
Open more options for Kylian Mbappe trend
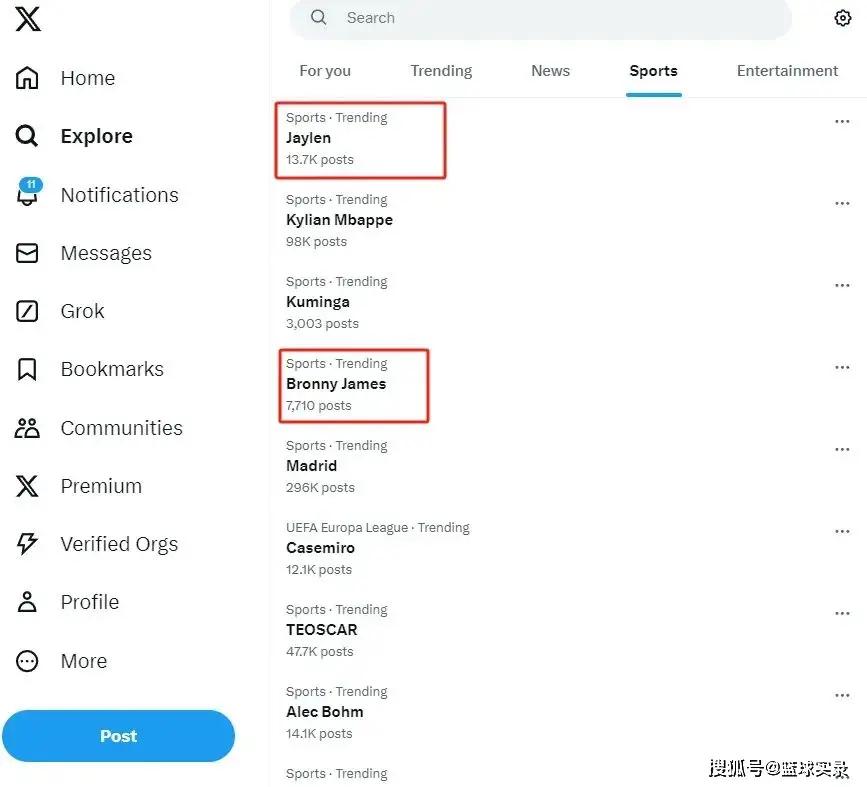pos(842,203)
